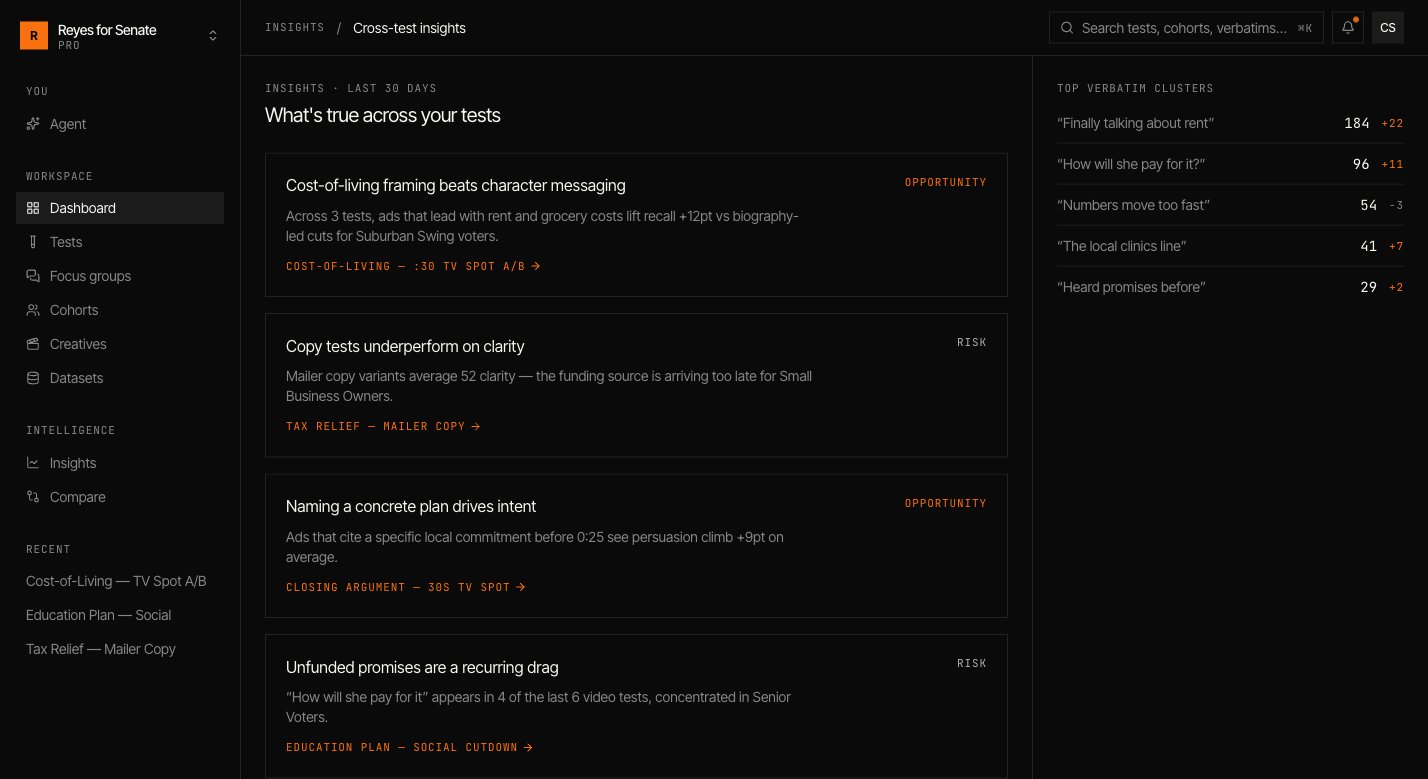Click the orange R workspace logo

34,36
